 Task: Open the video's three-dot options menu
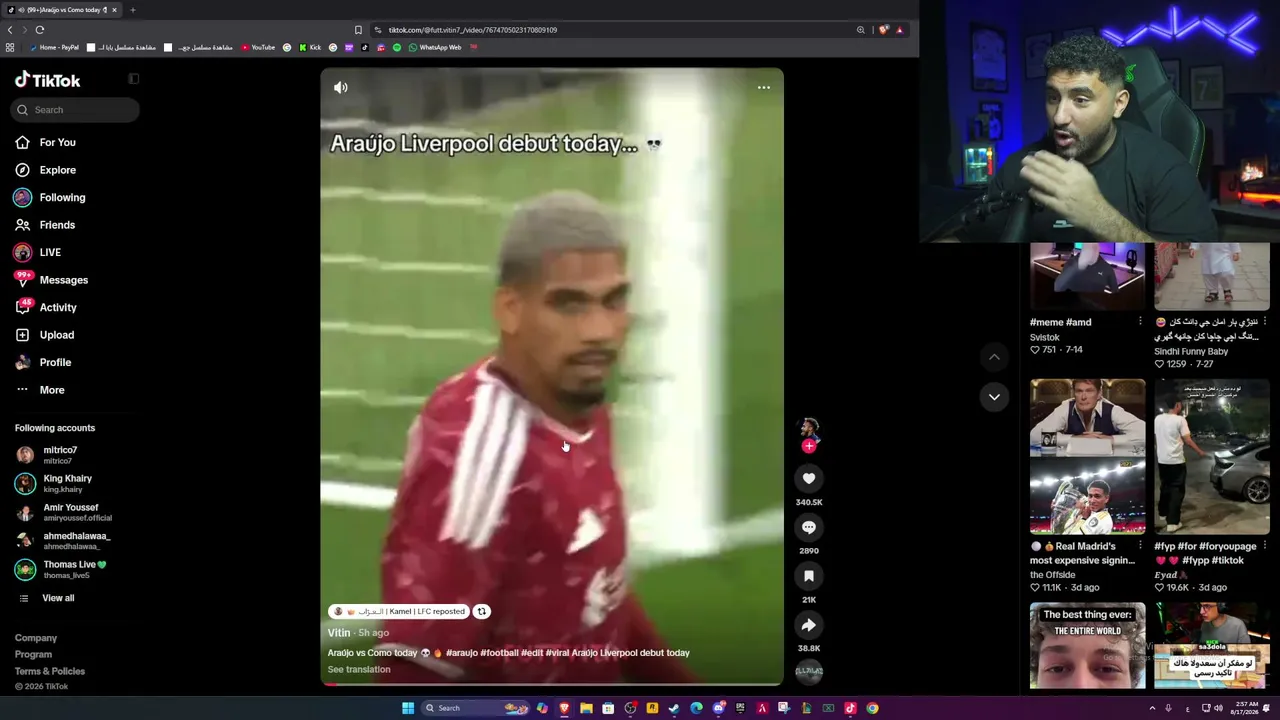click(x=764, y=87)
